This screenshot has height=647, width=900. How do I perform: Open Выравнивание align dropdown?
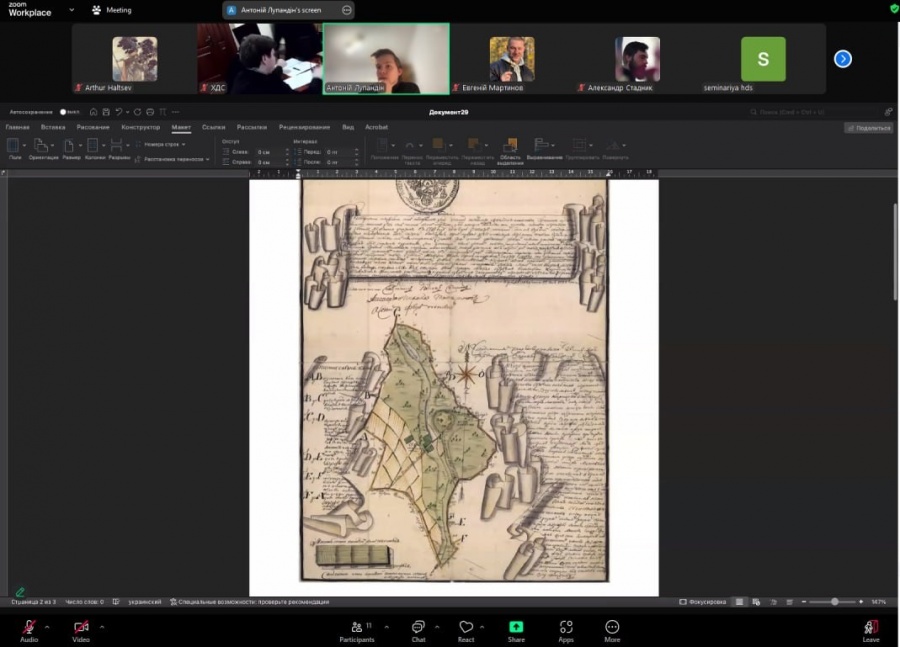click(544, 149)
